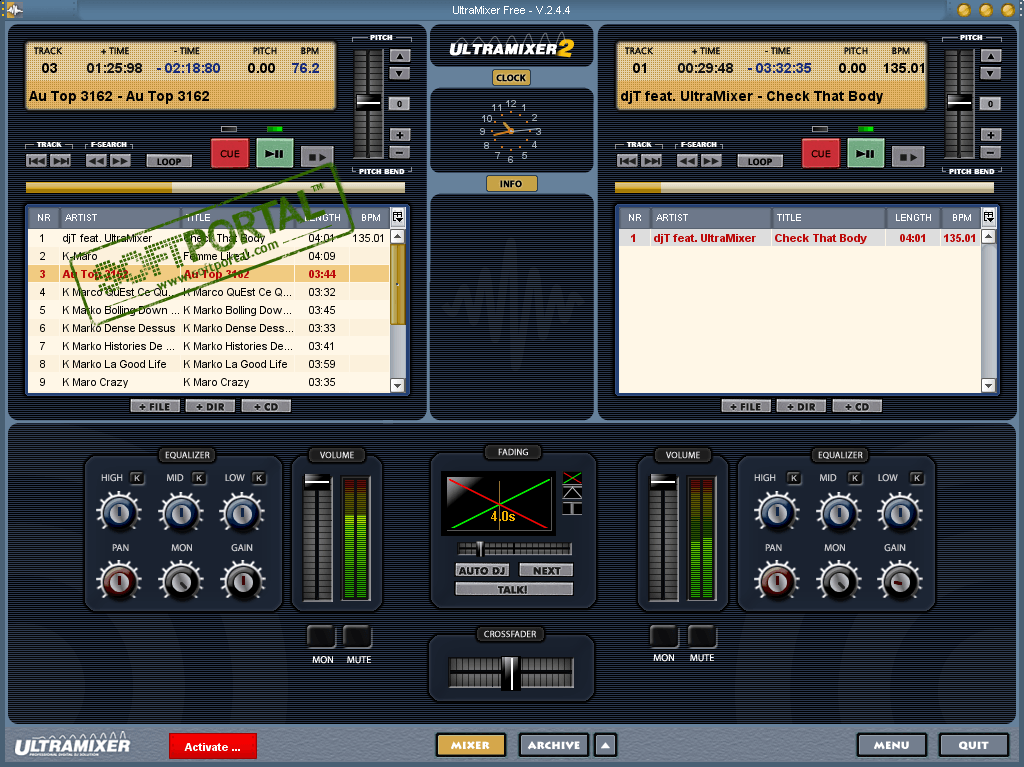Skip to next track on left deck
Viewport: 1024px width, 767px height.
pyautogui.click(x=61, y=161)
